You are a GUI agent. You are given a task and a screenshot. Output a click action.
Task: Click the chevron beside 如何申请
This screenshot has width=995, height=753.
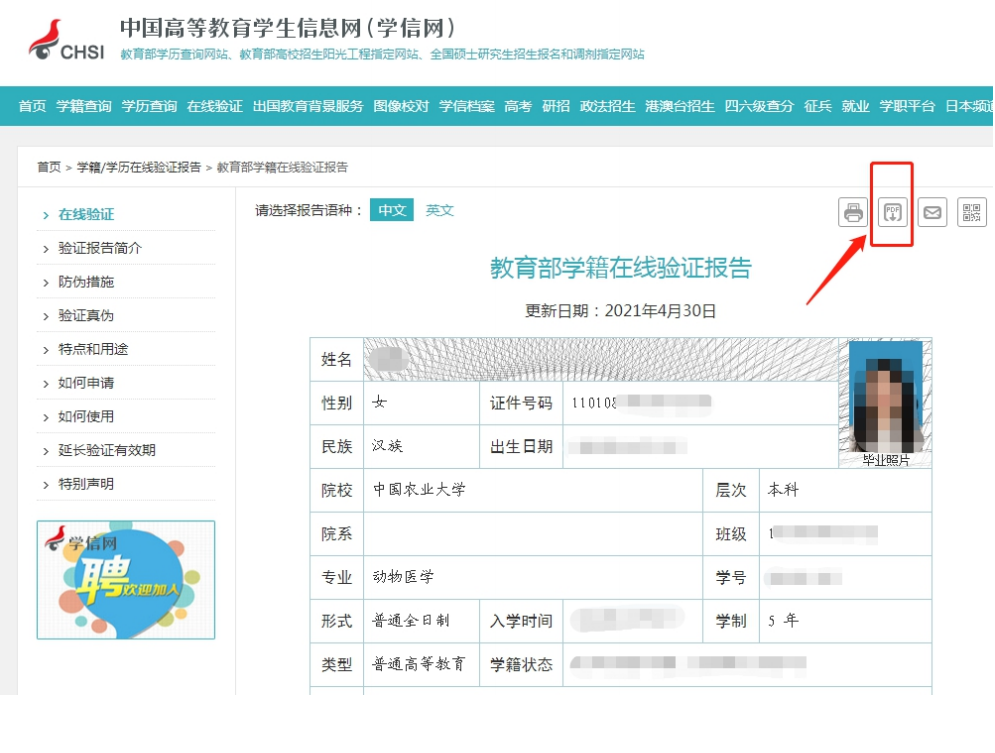(x=46, y=384)
